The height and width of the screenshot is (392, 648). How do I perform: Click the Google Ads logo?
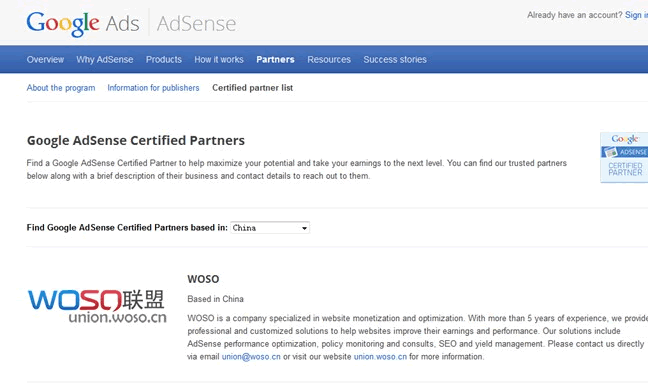point(83,23)
